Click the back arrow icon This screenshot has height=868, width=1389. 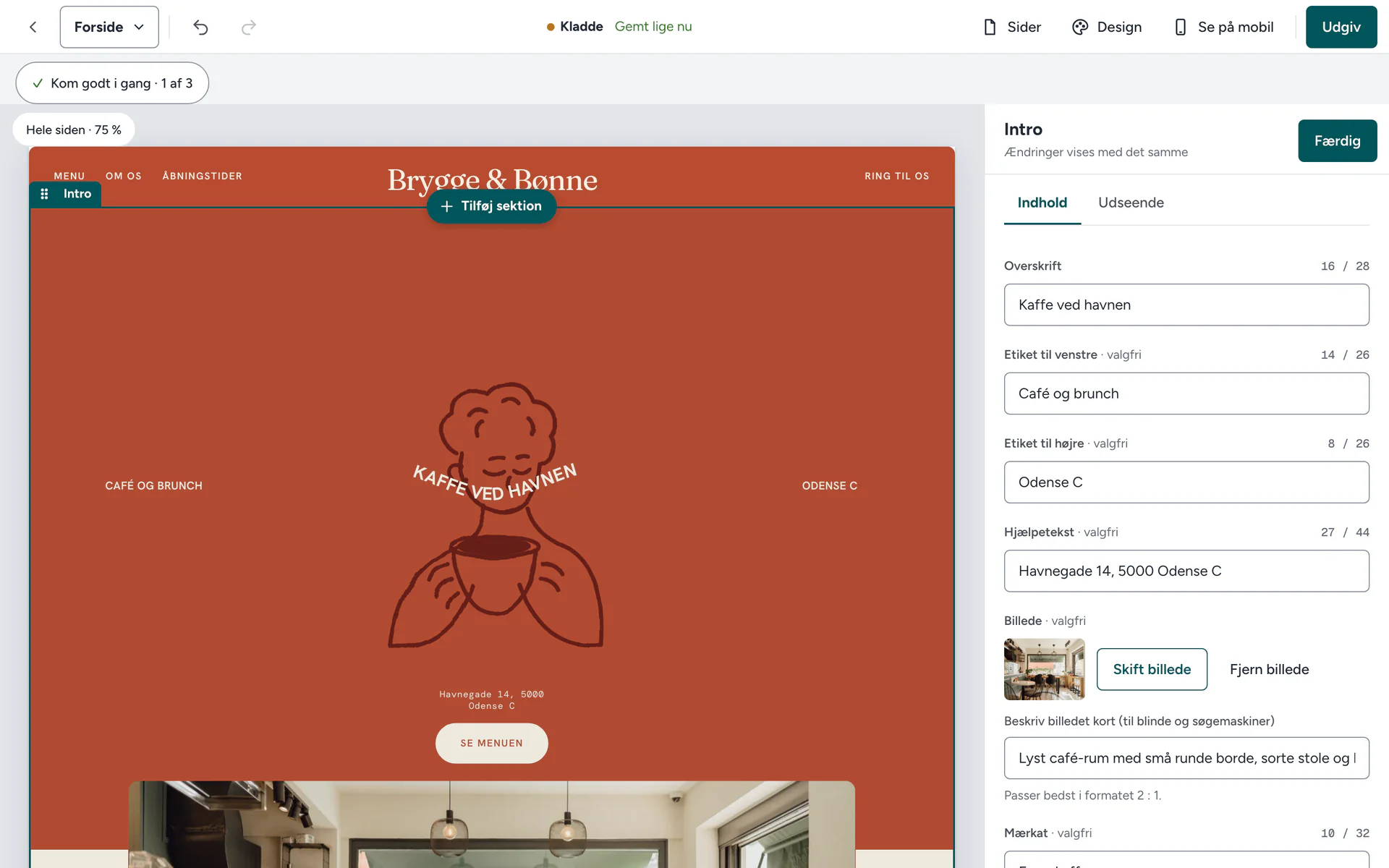point(33,27)
